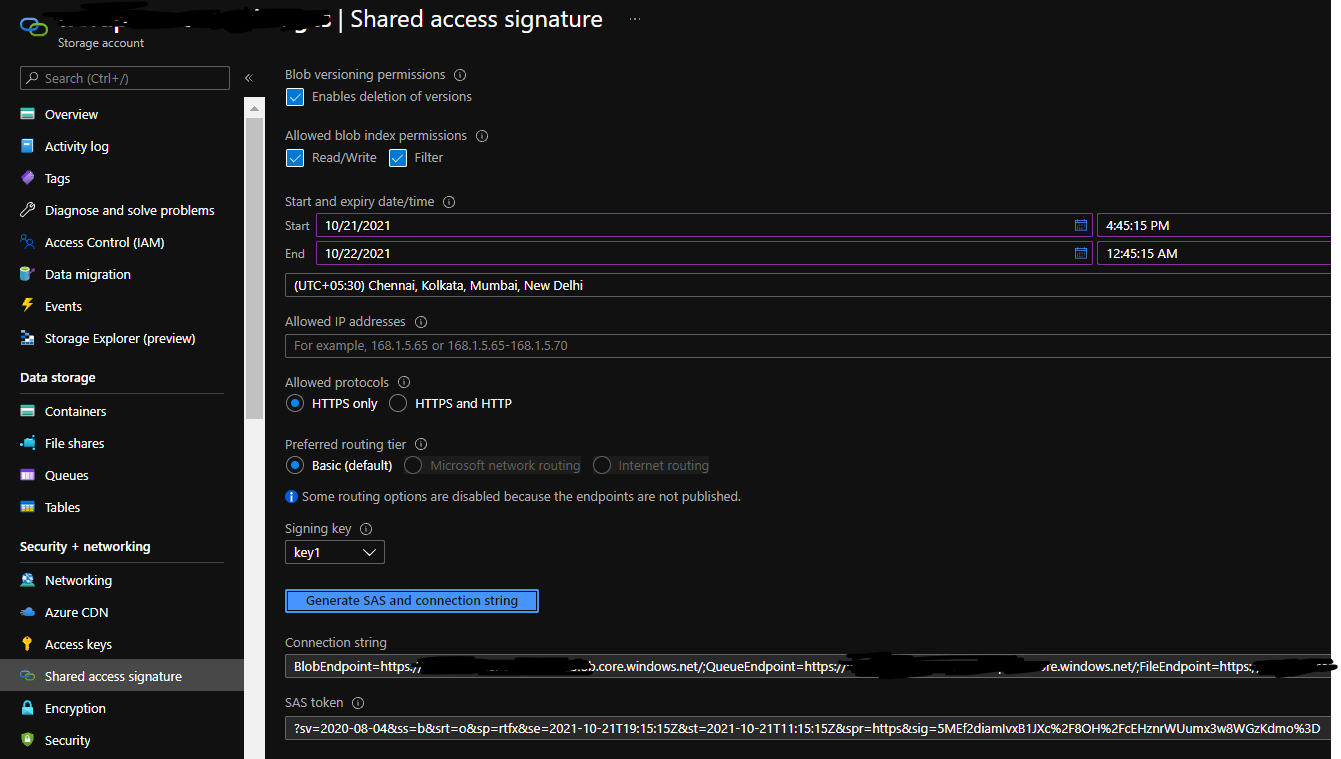Click info icon next to Allowed blob index permissions
This screenshot has width=1341, height=759.
[x=482, y=136]
